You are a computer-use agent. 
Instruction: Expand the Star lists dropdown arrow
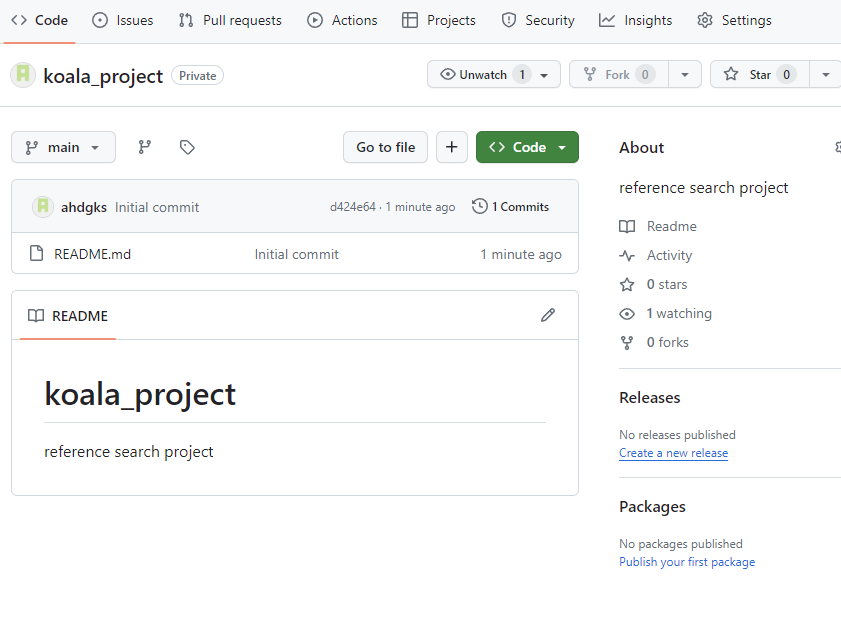(825, 75)
